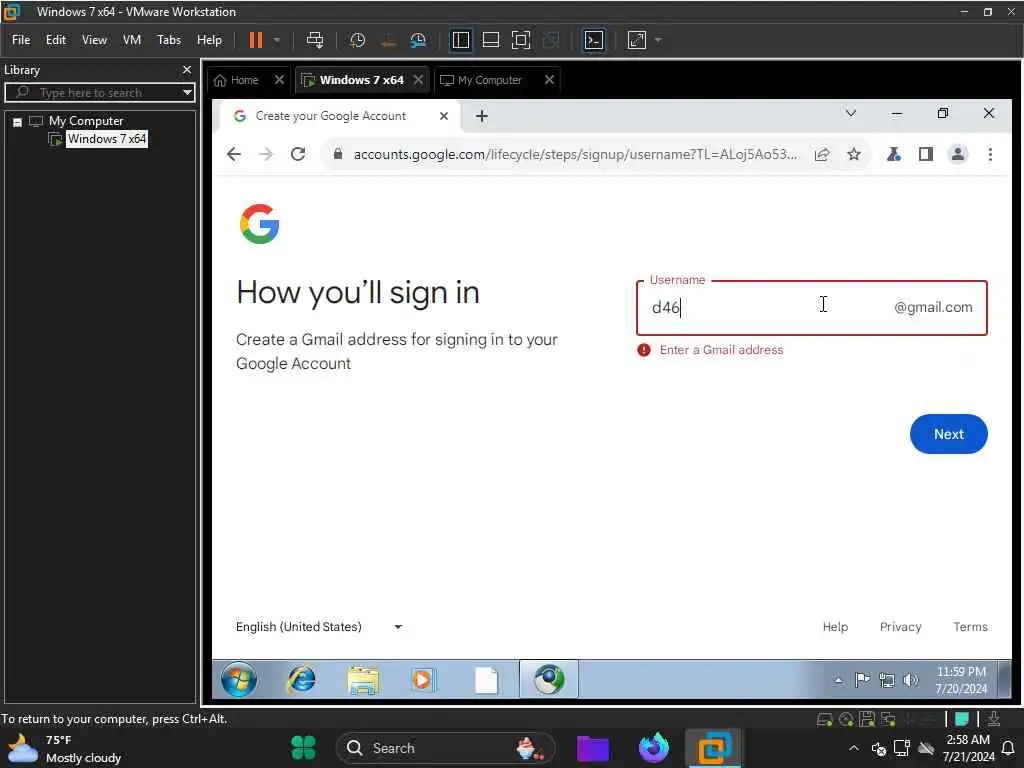The width and height of the screenshot is (1024, 768).
Task: Open the power options dropdown beside pause
Action: tap(277, 40)
